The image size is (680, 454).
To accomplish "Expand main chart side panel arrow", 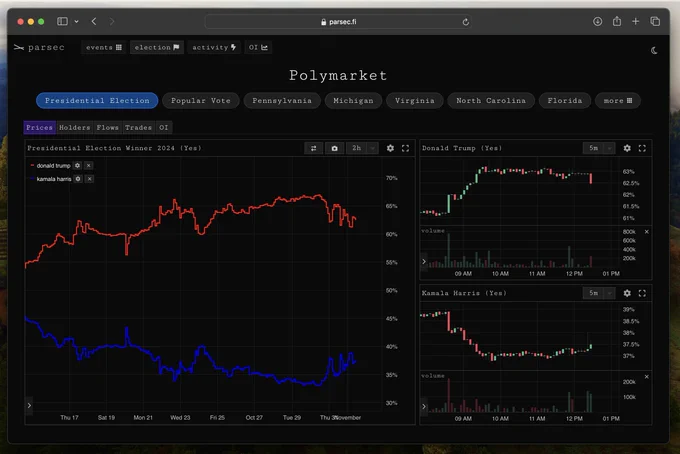I will pos(29,405).
